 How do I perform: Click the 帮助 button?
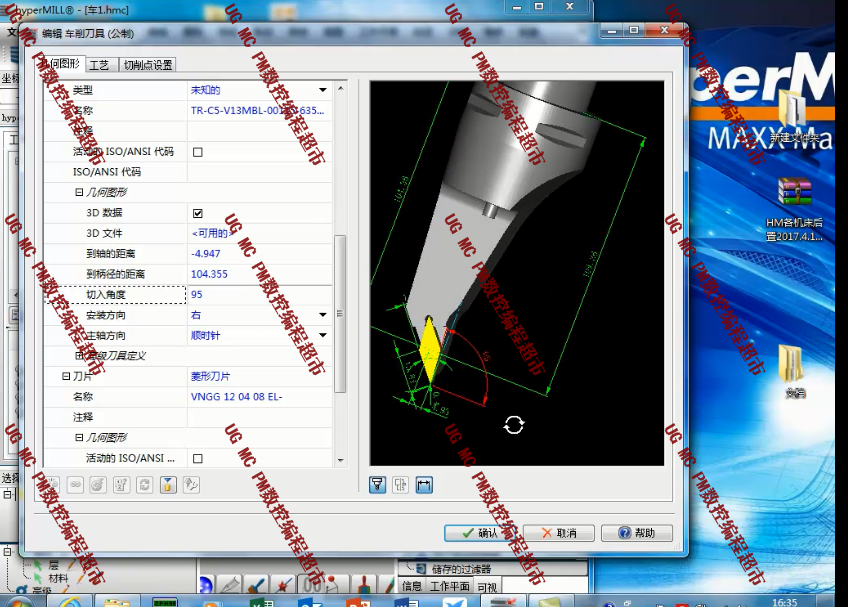click(x=637, y=533)
